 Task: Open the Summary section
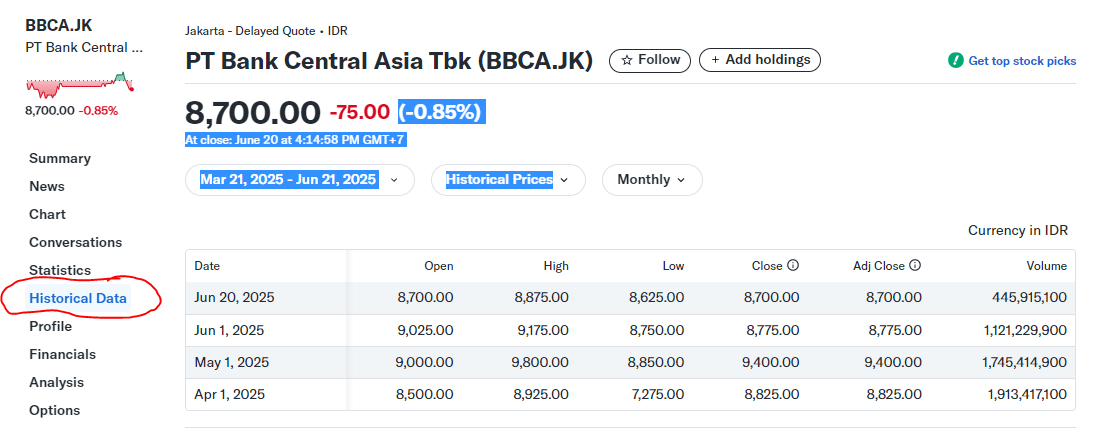pos(60,158)
